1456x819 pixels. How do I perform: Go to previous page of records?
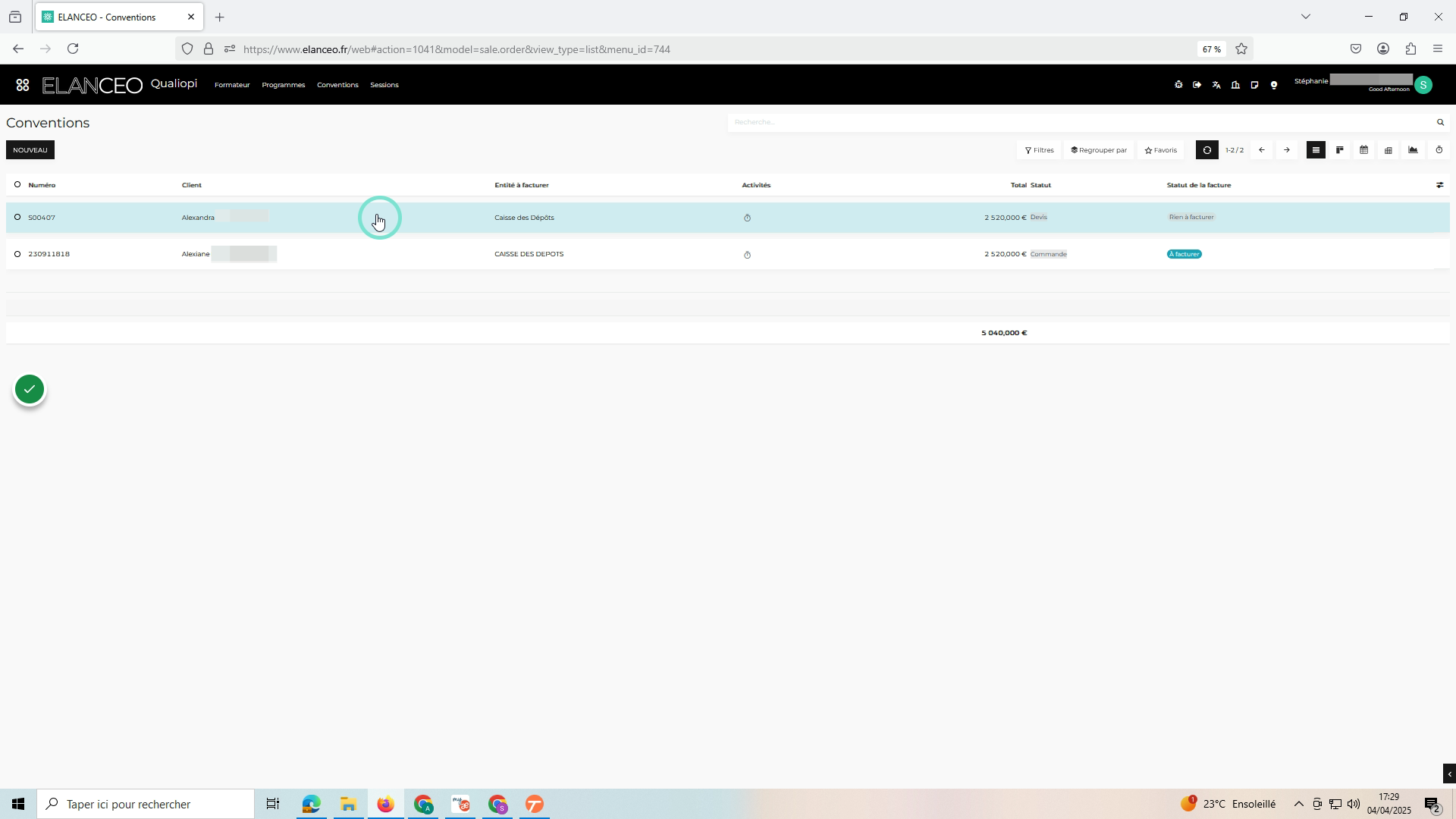(x=1262, y=150)
